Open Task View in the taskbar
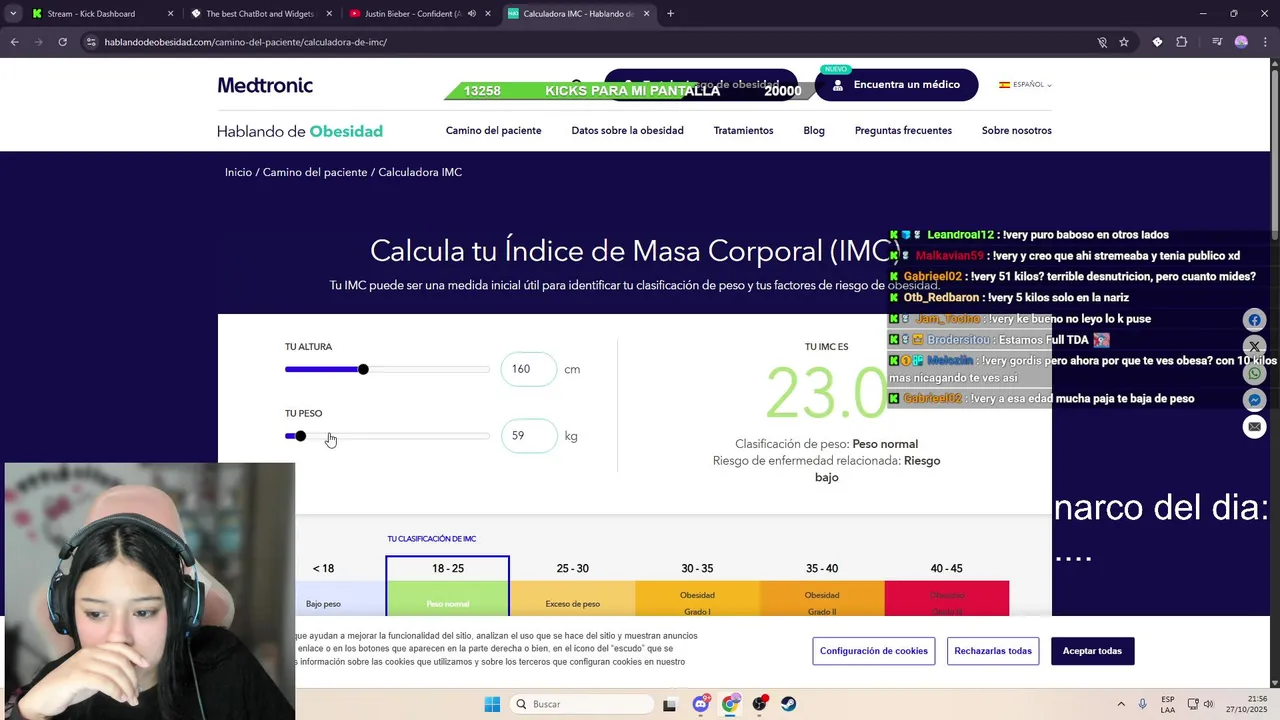Screen dimensions: 1280x720 [x=669, y=704]
